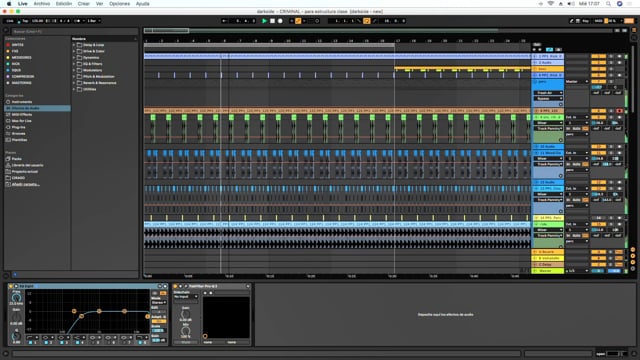Toggle EQ Eight device activator

11,286
